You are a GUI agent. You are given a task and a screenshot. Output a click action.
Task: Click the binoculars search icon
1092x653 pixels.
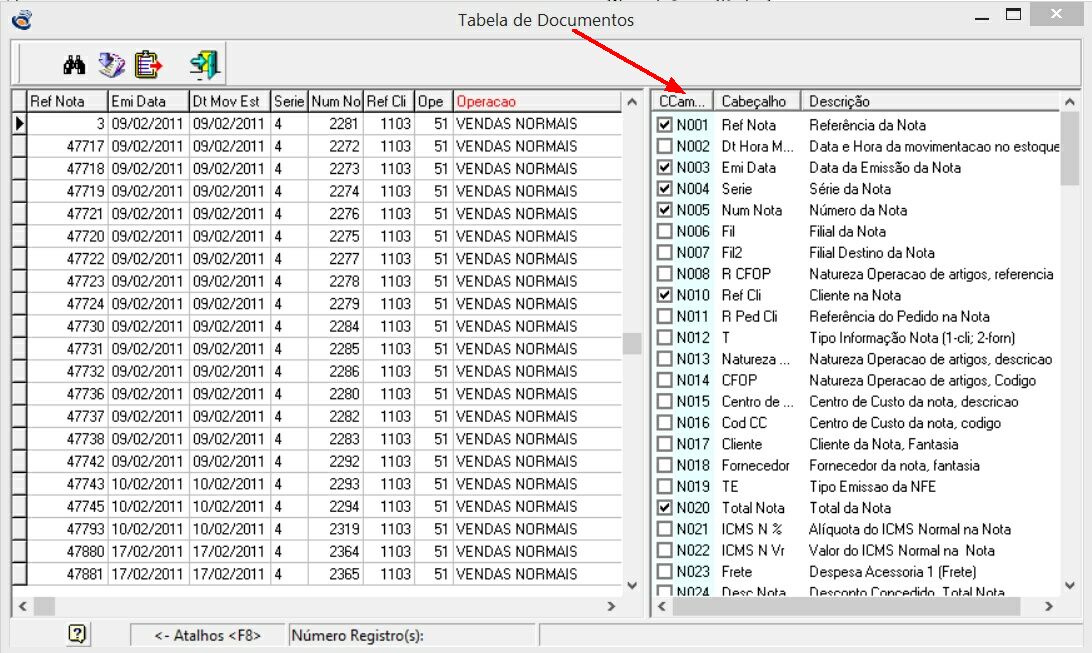point(75,65)
